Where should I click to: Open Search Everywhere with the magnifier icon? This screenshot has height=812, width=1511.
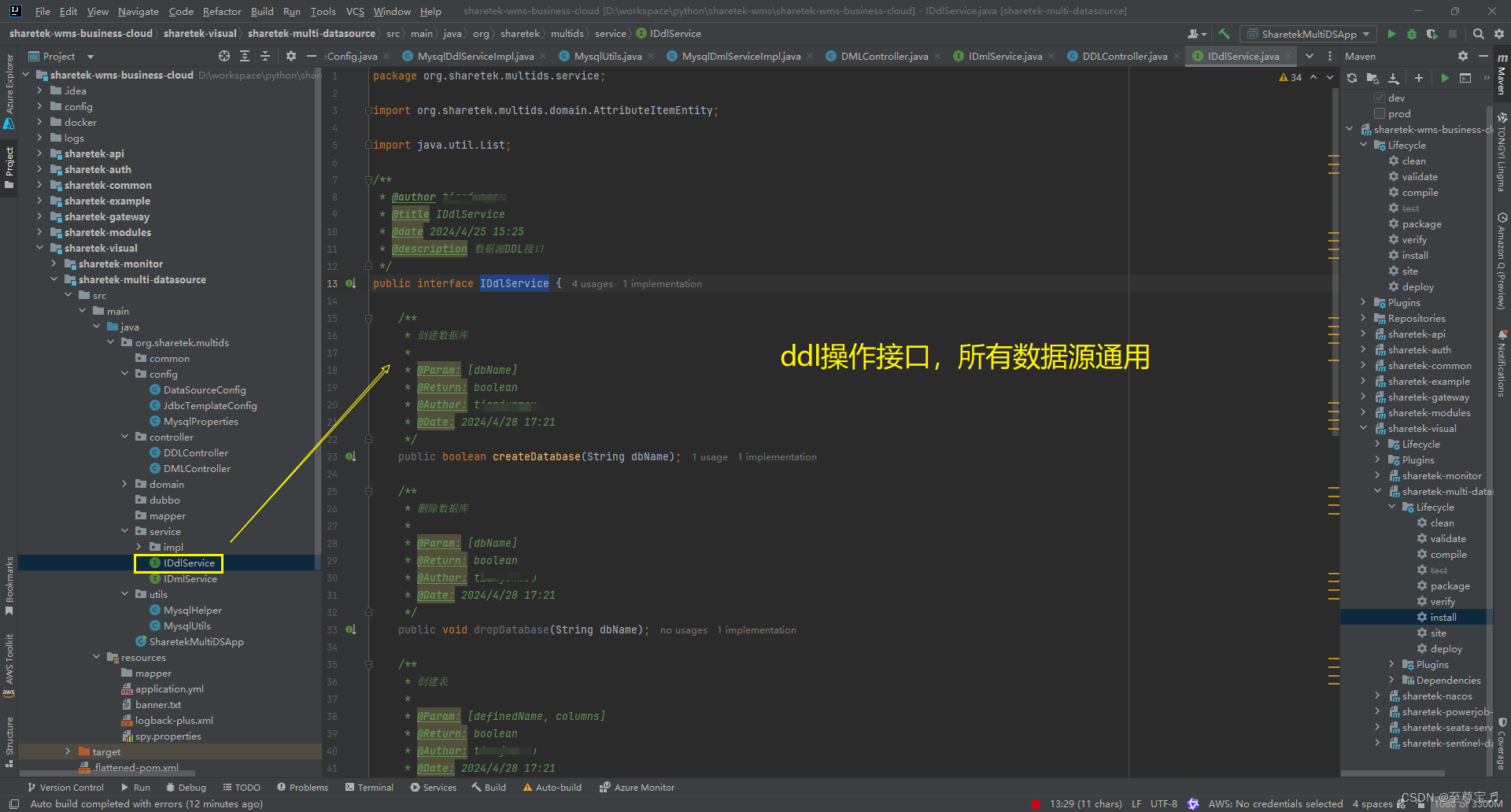[1479, 34]
